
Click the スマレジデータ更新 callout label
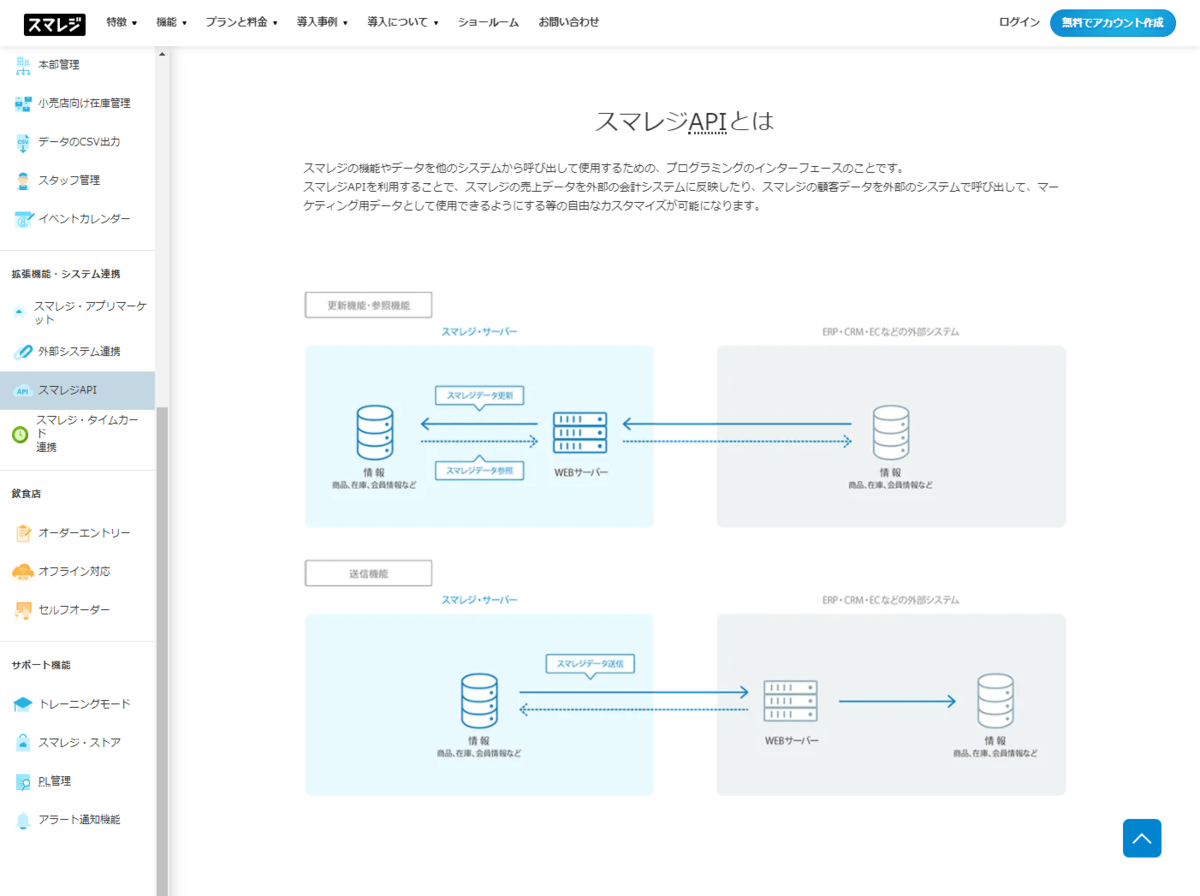click(x=480, y=396)
